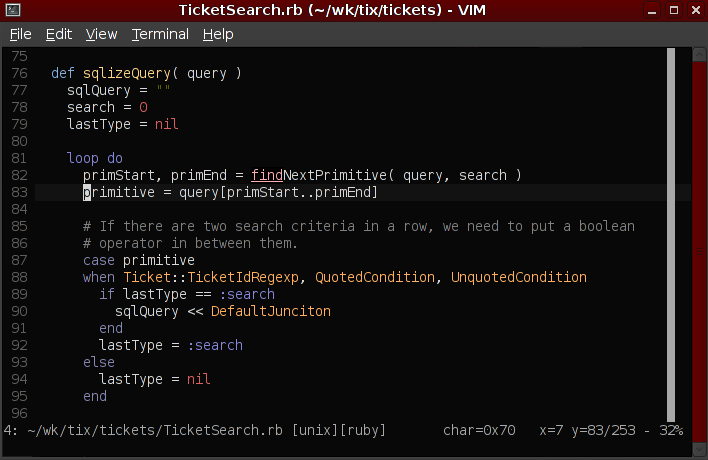Click 'when' keyword on line 88
708x460 pixels.
point(98,277)
